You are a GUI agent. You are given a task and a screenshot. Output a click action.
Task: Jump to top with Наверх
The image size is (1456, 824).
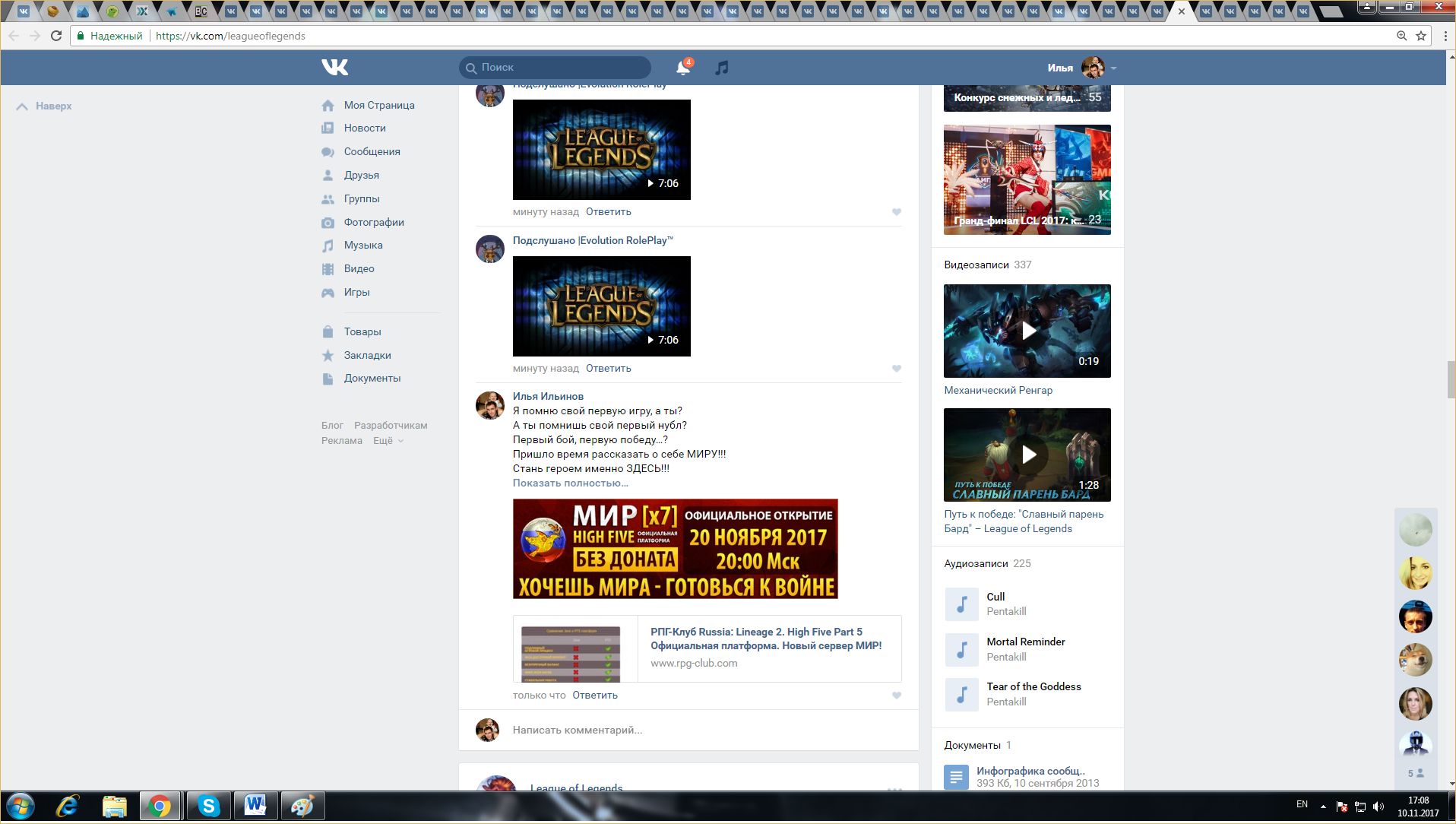pyautogui.click(x=44, y=106)
